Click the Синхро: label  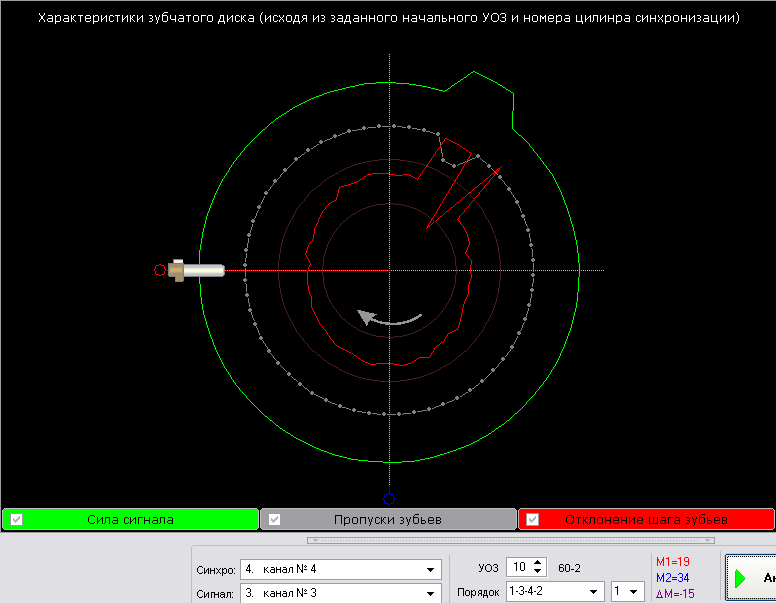(216, 570)
